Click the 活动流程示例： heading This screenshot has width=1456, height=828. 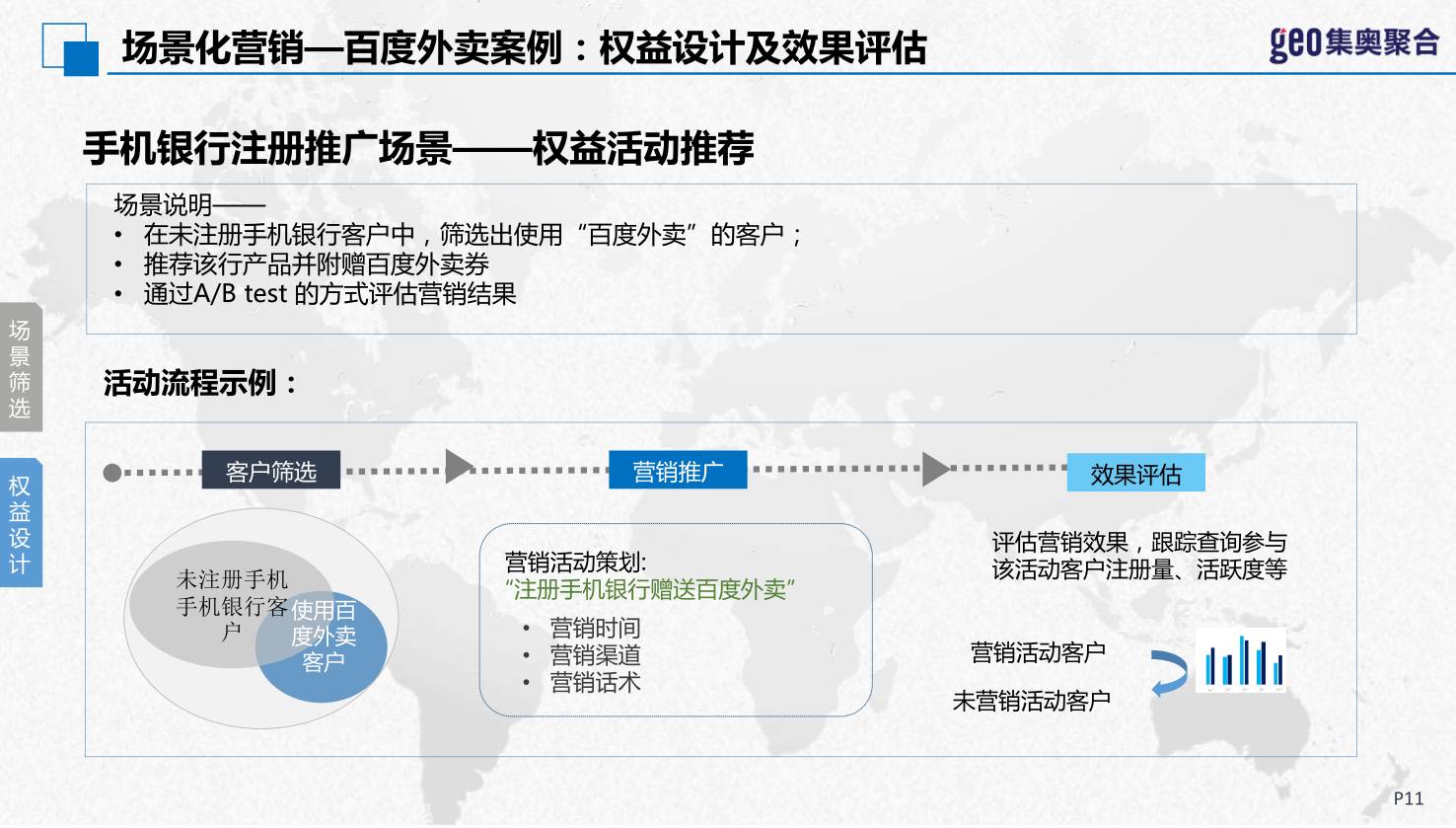pyautogui.click(x=202, y=383)
